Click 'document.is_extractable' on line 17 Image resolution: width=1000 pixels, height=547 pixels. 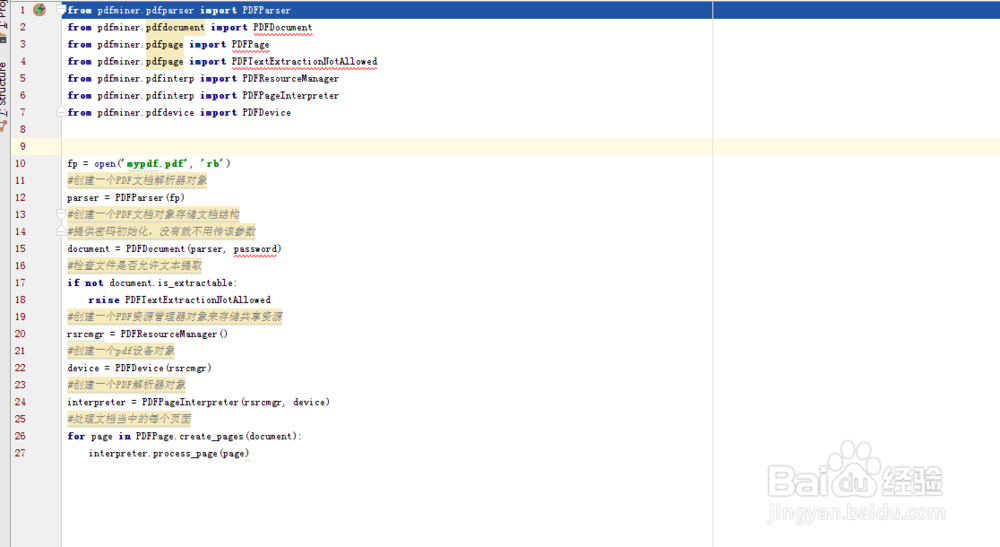point(171,282)
